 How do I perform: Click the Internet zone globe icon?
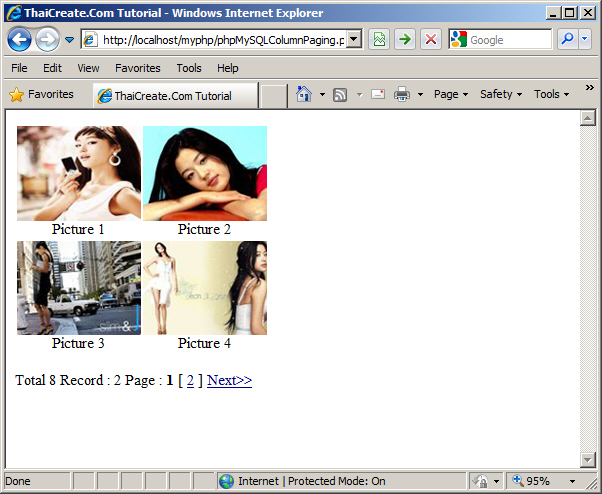(x=227, y=481)
